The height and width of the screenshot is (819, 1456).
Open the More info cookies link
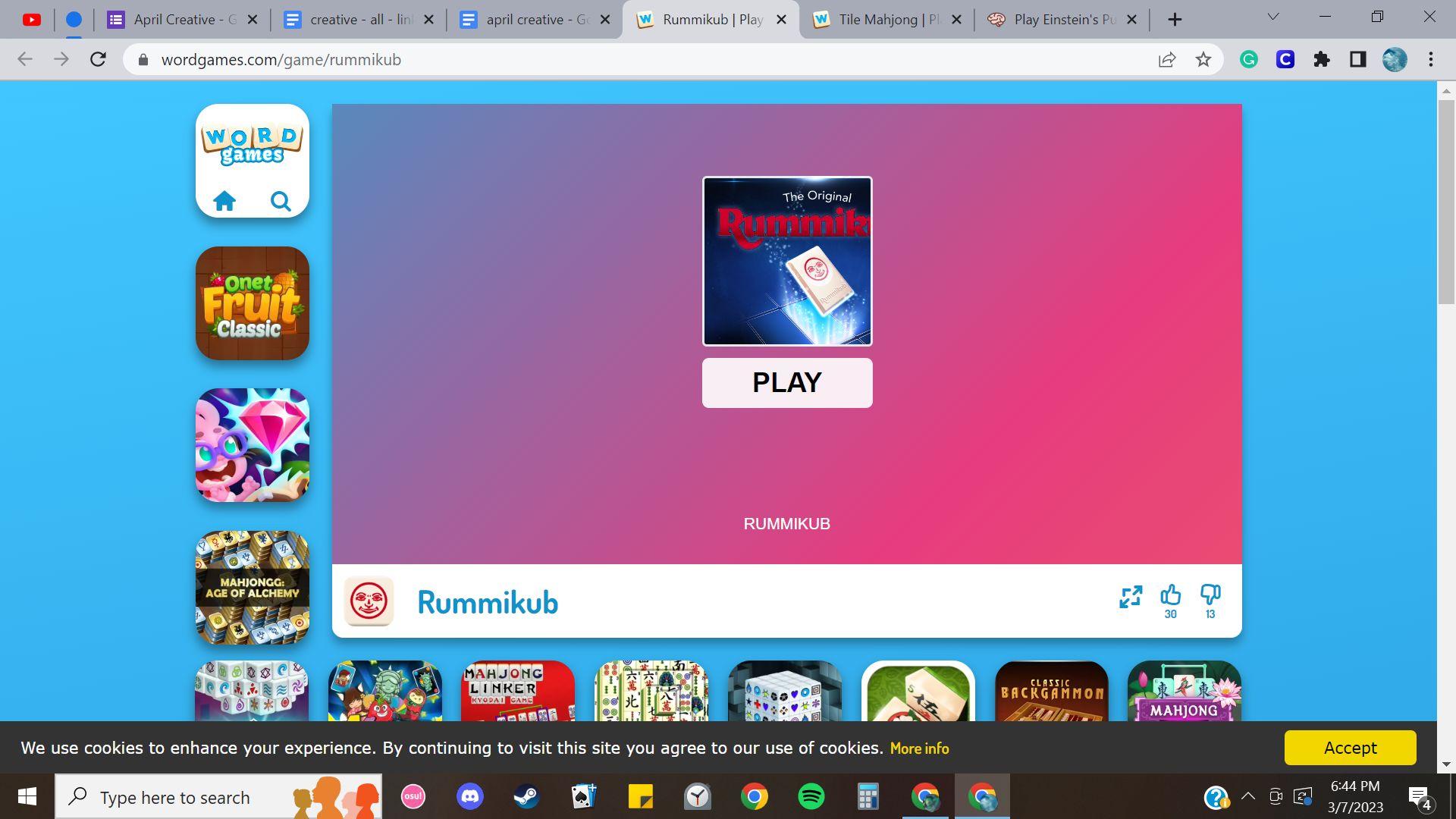pos(918,748)
